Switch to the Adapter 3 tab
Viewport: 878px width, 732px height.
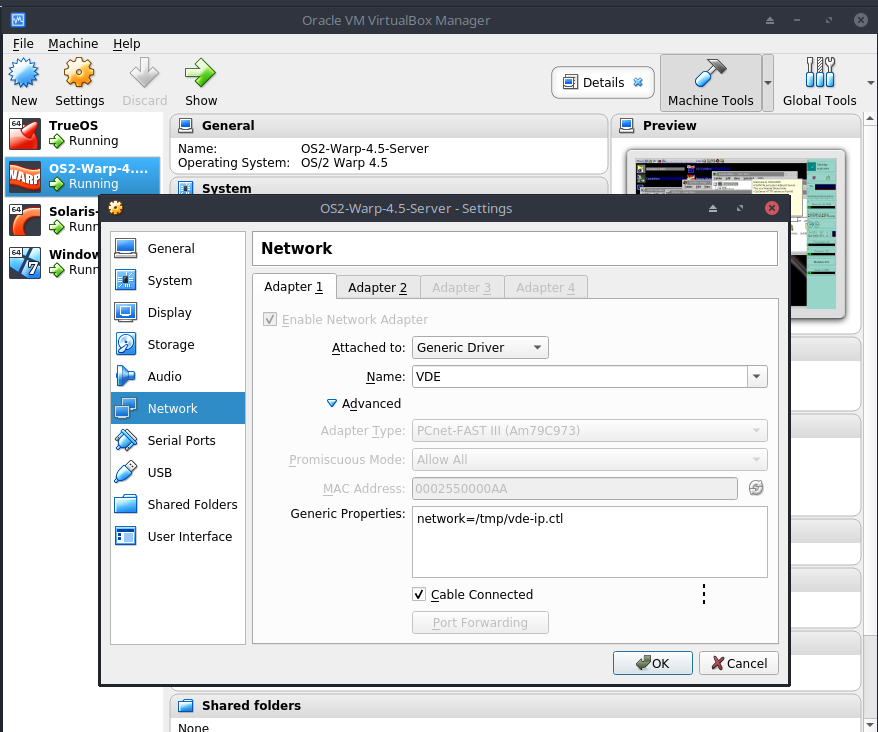point(461,287)
